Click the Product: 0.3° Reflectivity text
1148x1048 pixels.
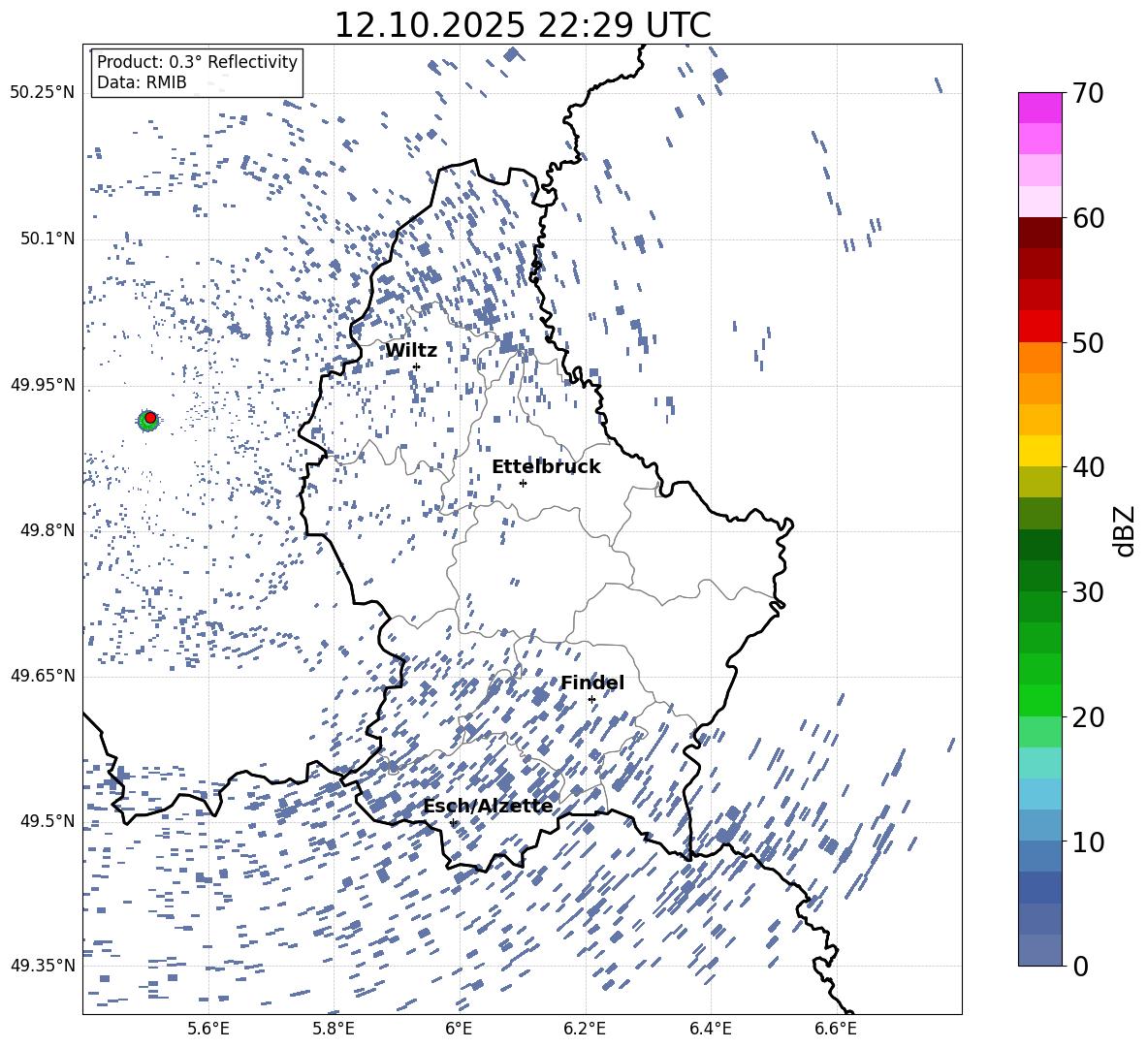point(197,62)
